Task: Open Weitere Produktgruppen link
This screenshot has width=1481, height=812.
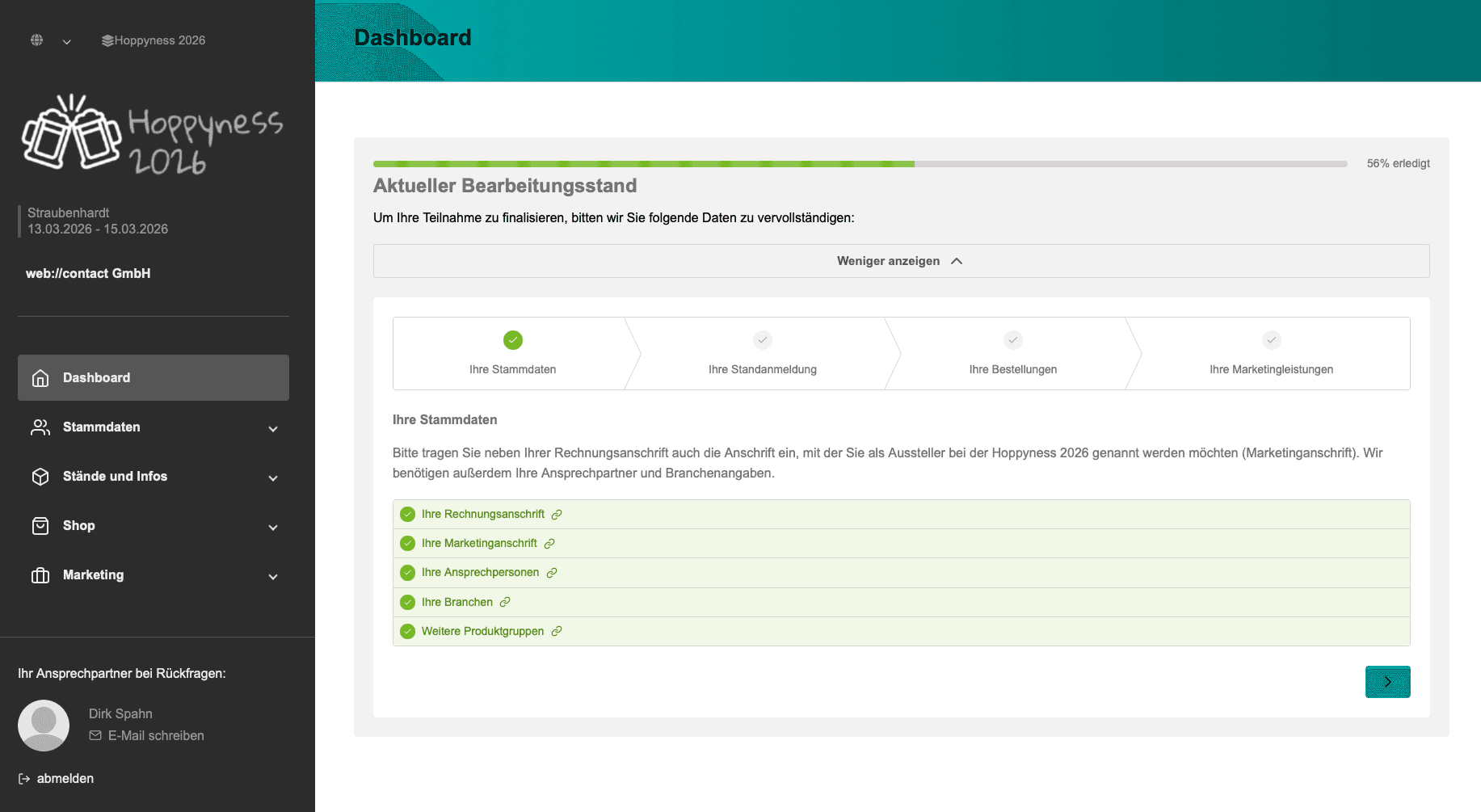Action: [482, 631]
